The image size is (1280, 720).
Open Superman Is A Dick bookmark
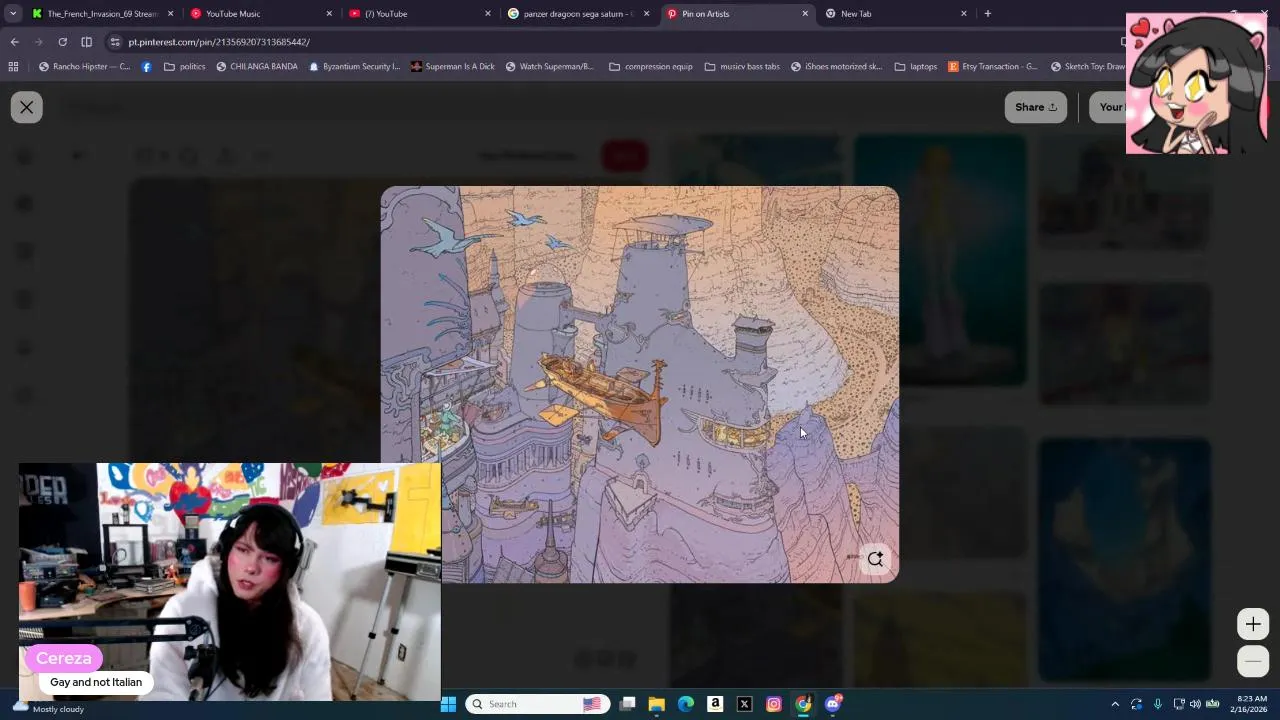click(x=452, y=67)
